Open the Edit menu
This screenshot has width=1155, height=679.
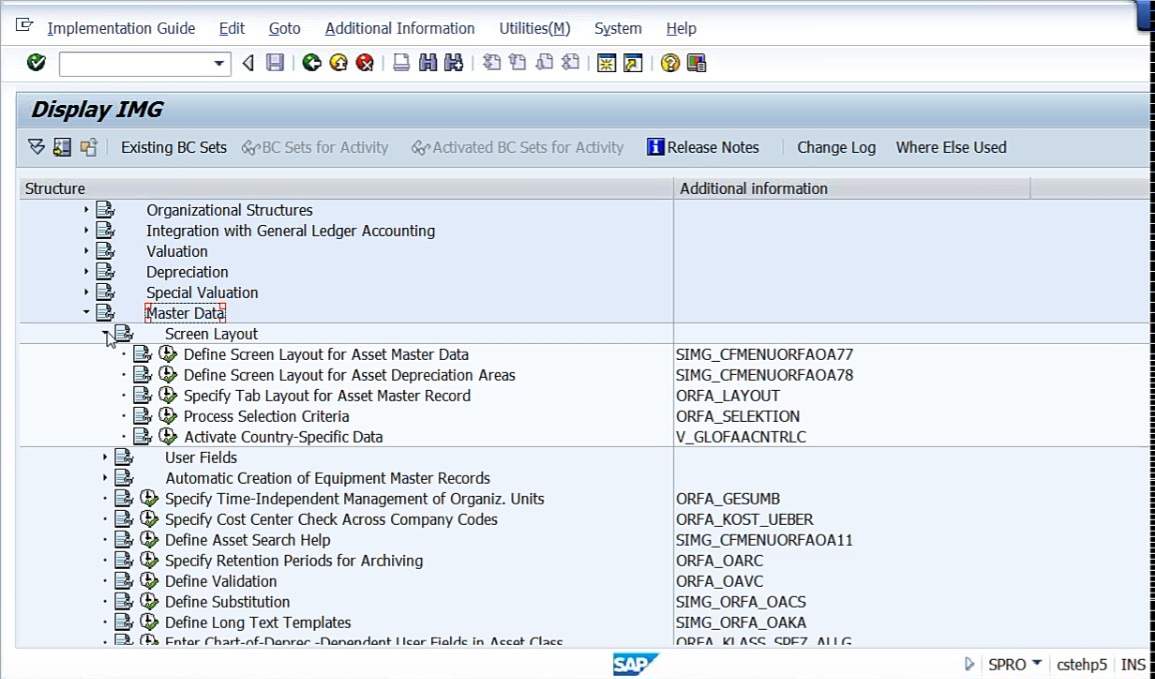point(231,29)
